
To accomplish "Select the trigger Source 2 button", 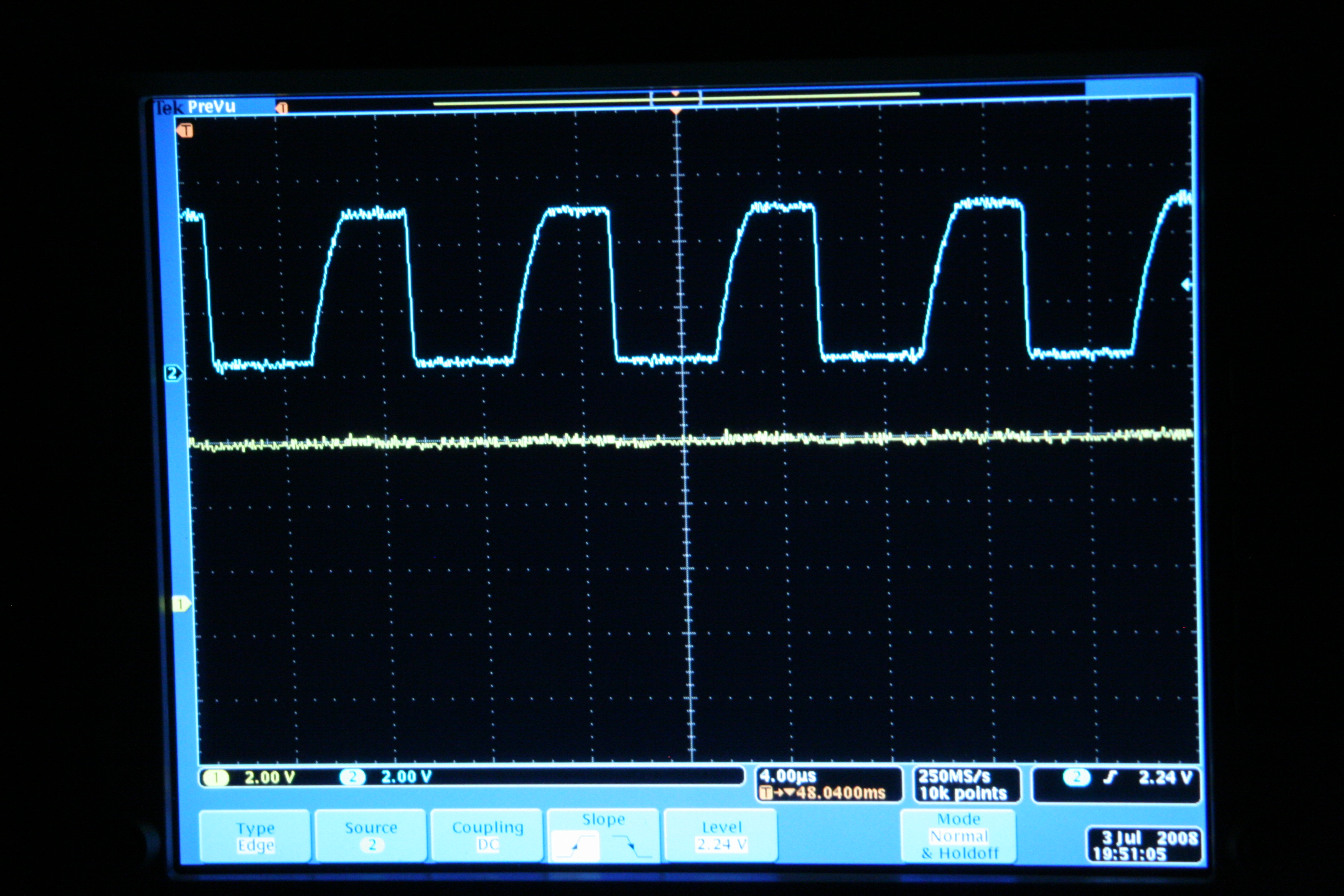I will point(371,835).
